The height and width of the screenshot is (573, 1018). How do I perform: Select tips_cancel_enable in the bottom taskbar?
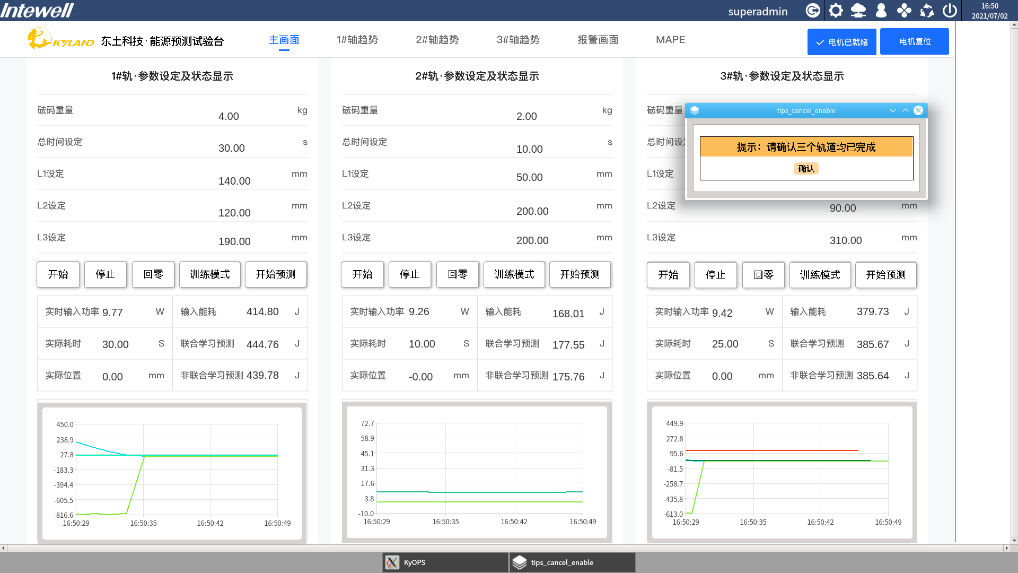tap(571, 562)
